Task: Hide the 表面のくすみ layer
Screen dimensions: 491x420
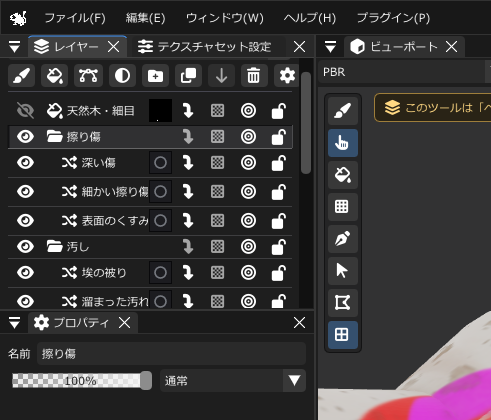Action: pyautogui.click(x=25, y=221)
